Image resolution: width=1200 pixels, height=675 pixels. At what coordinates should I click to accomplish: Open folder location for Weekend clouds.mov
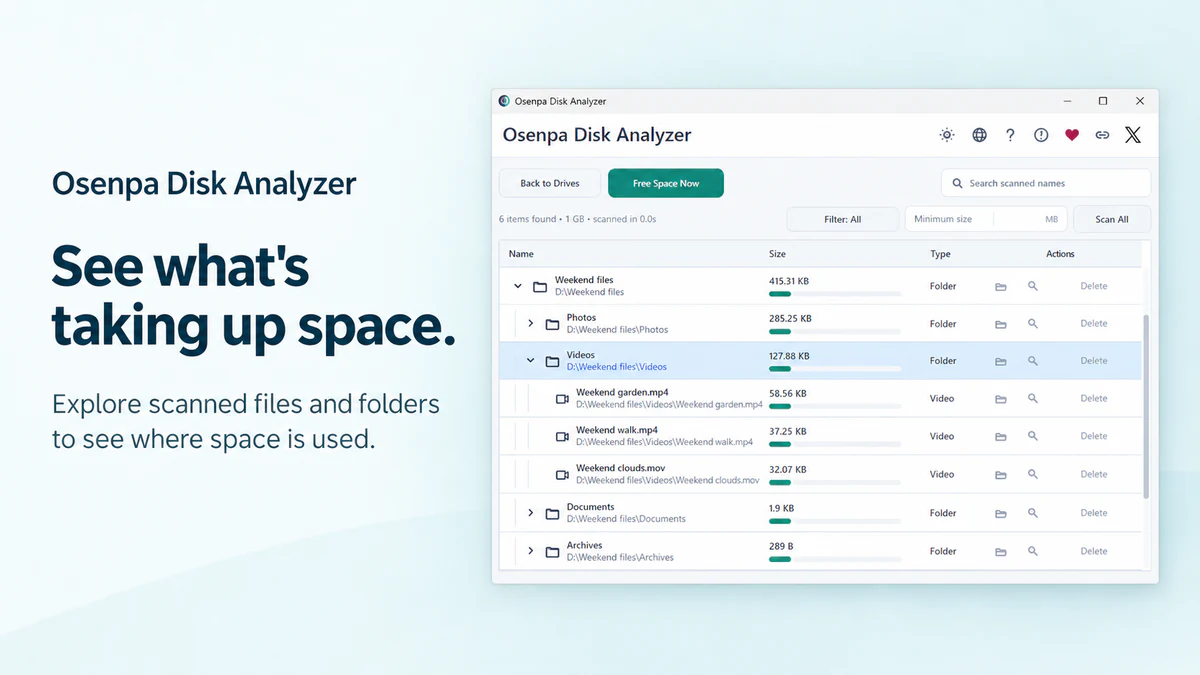[1001, 475]
